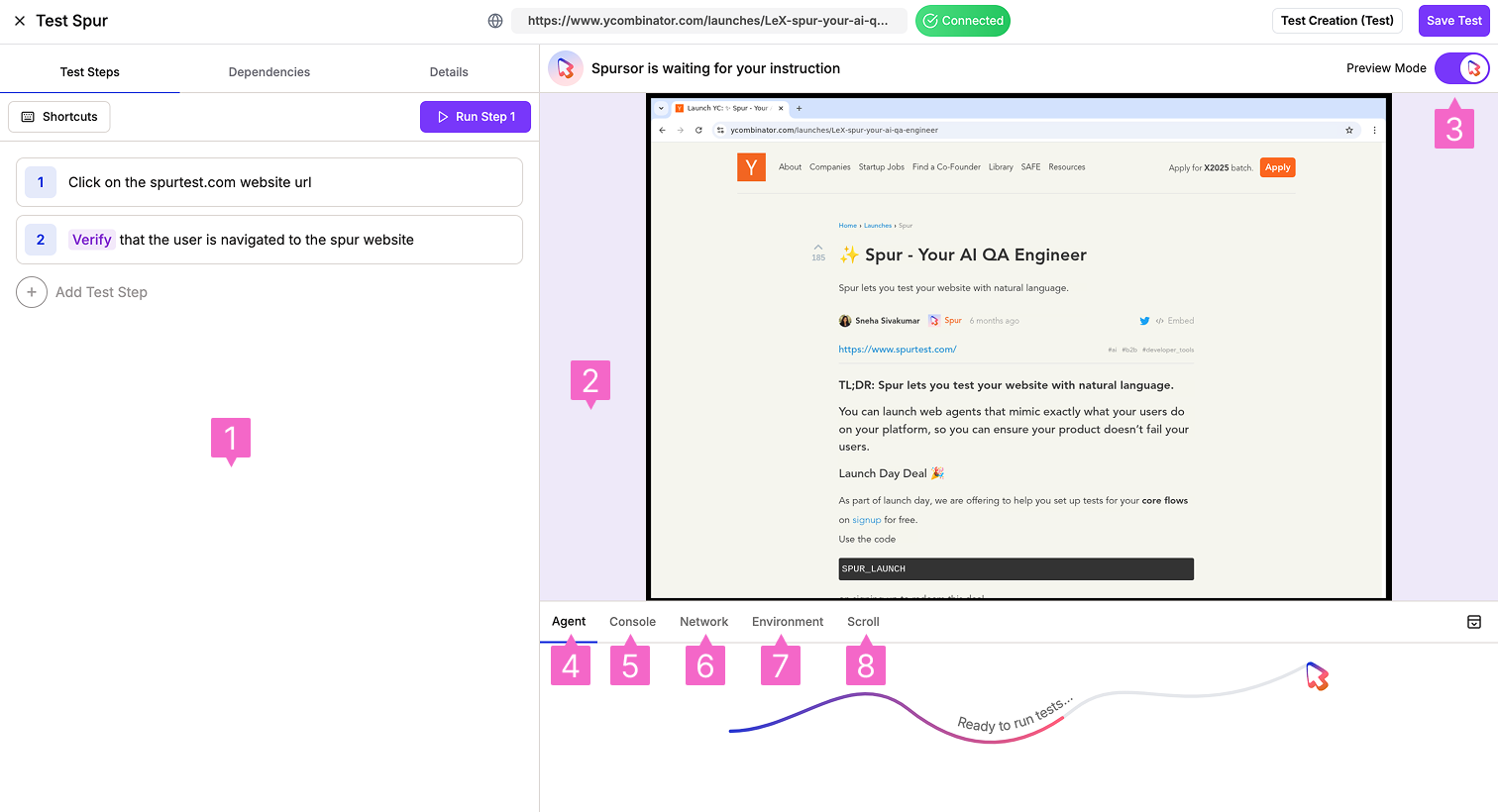The height and width of the screenshot is (812, 1498).
Task: Click the upvote arrow above 185
Action: (818, 248)
